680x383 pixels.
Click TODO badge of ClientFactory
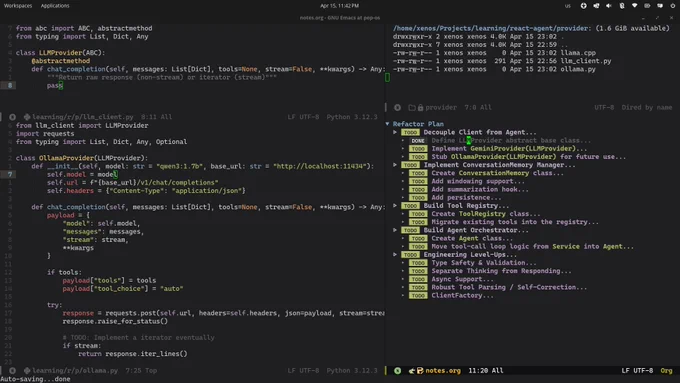[x=418, y=295]
